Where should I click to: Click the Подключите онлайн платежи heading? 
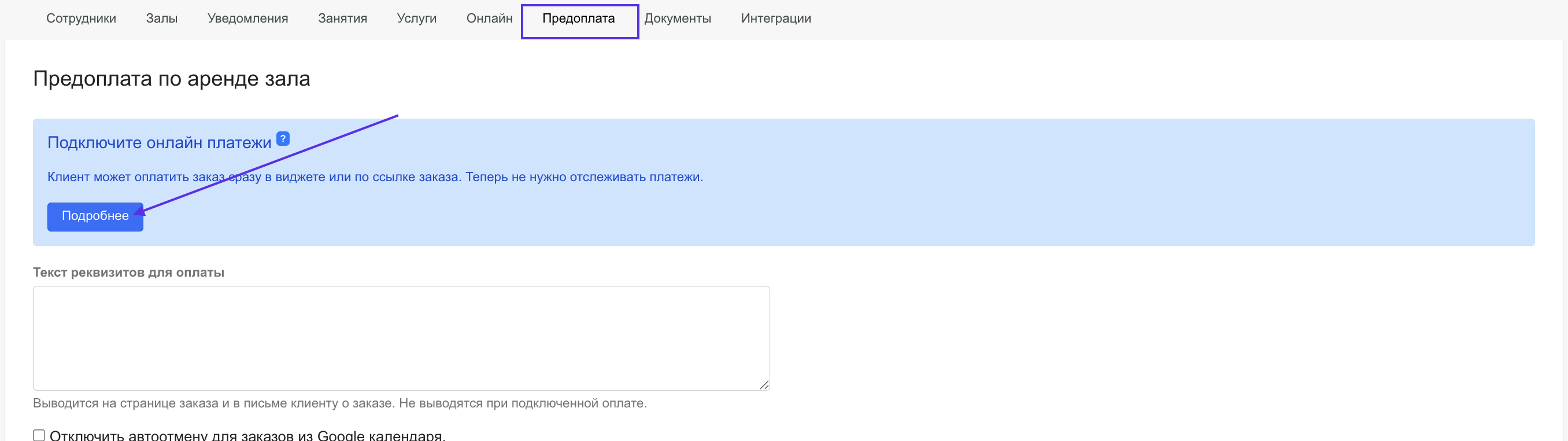(159, 142)
